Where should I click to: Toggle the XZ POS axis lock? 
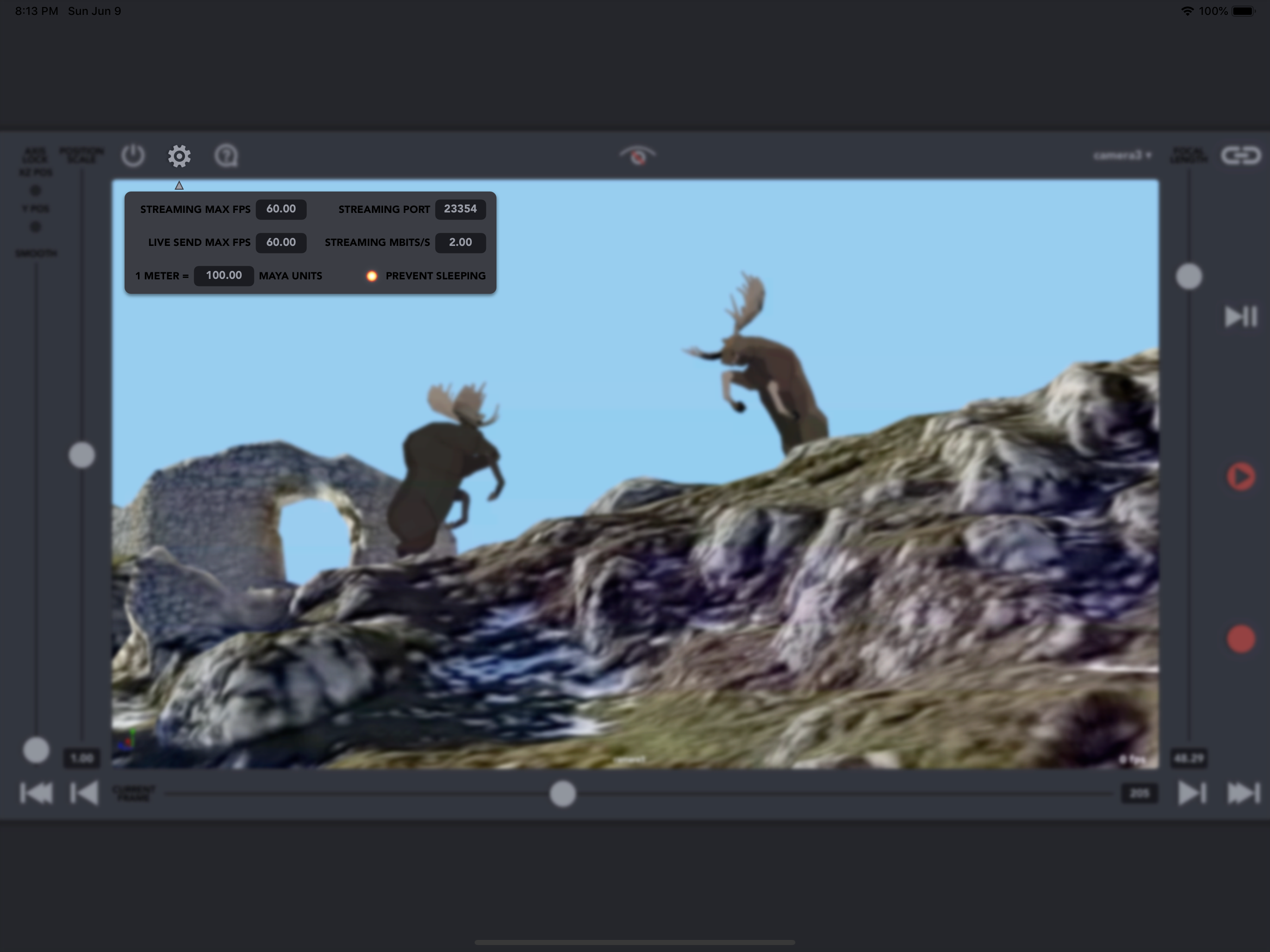35,190
